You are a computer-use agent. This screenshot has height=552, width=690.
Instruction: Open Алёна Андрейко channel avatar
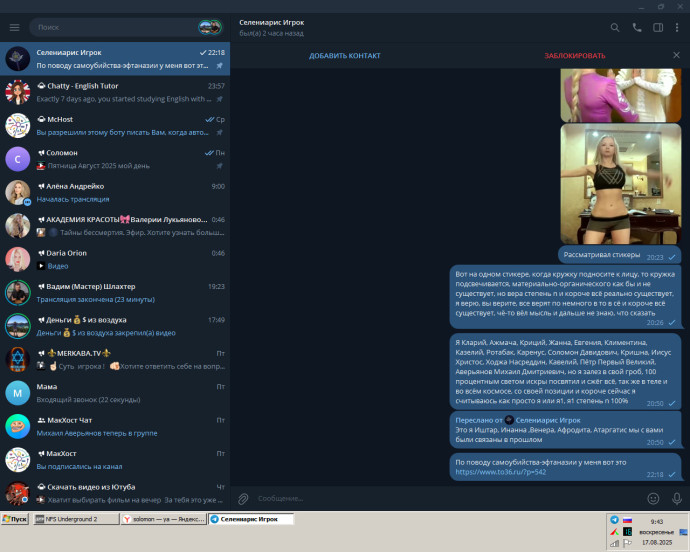tap(18, 192)
